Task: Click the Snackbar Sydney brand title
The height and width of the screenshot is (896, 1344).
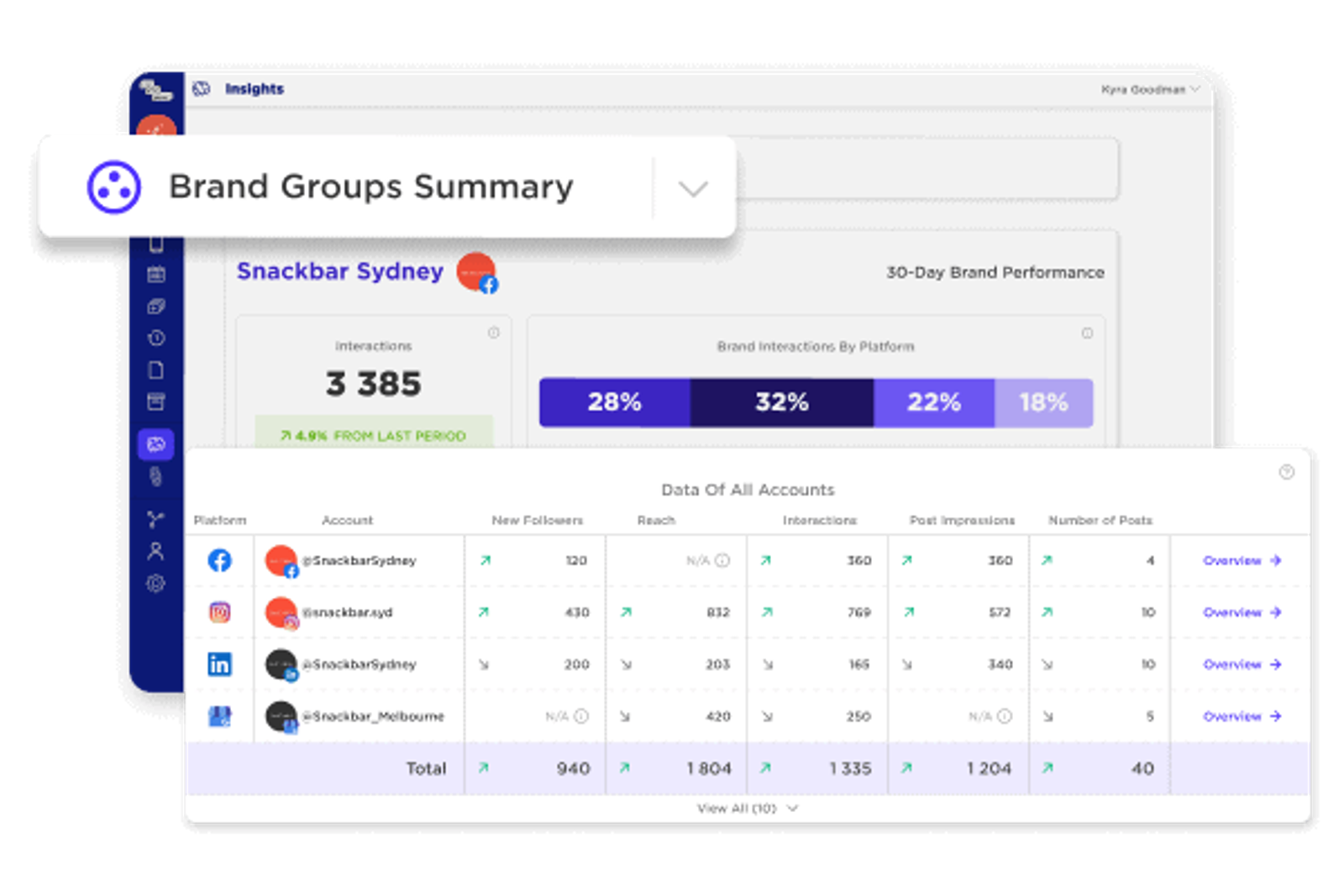Action: [x=339, y=271]
